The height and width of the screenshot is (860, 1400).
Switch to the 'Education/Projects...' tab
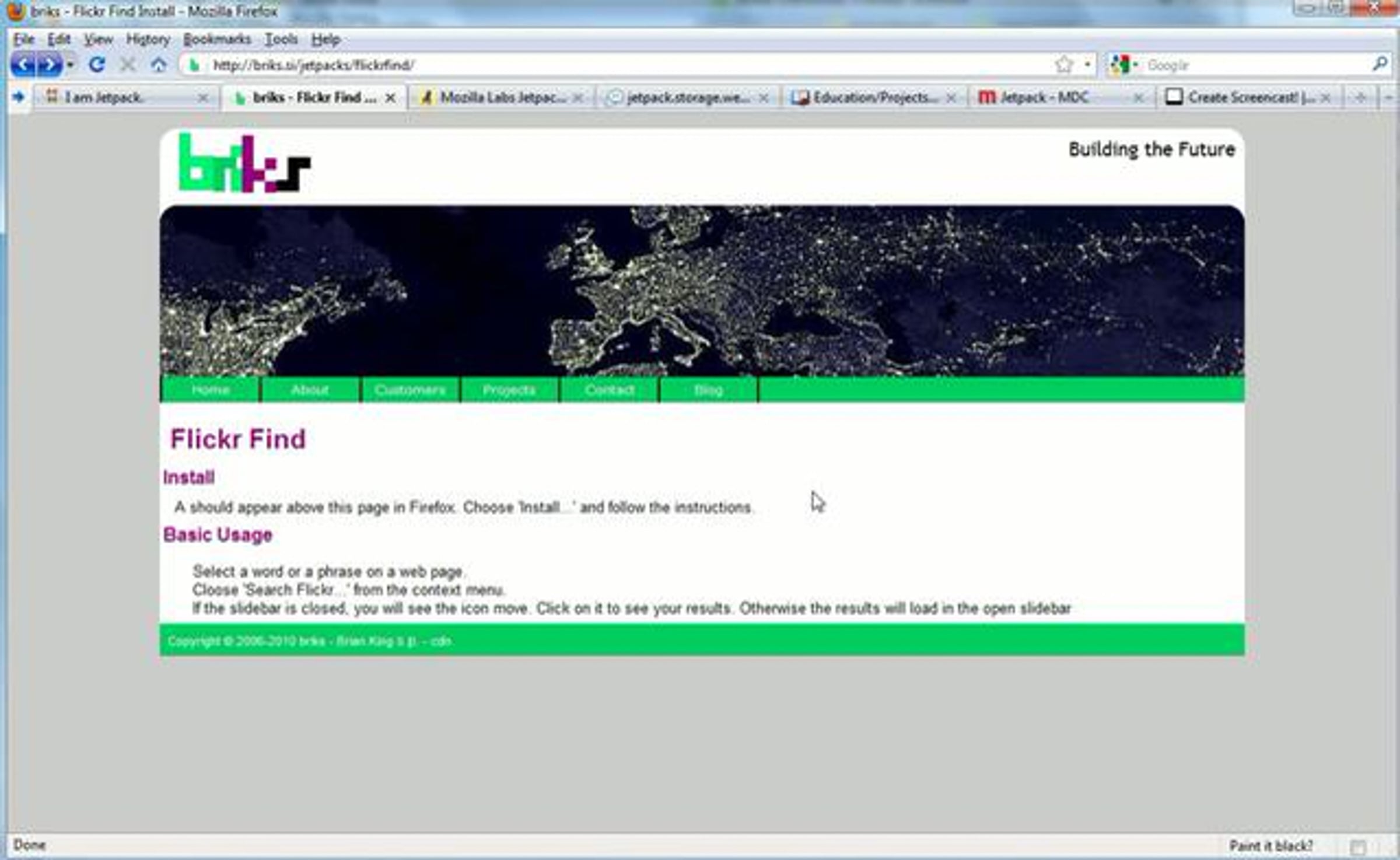click(875, 97)
